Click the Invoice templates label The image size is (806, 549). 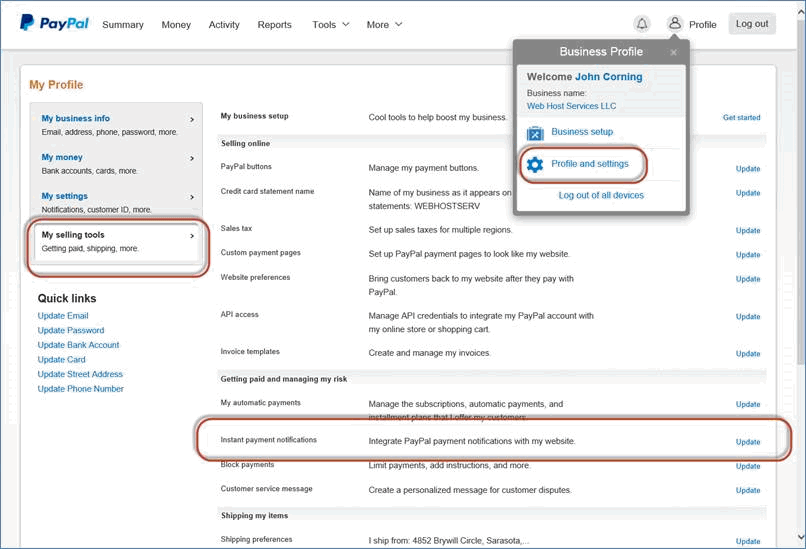pos(250,352)
